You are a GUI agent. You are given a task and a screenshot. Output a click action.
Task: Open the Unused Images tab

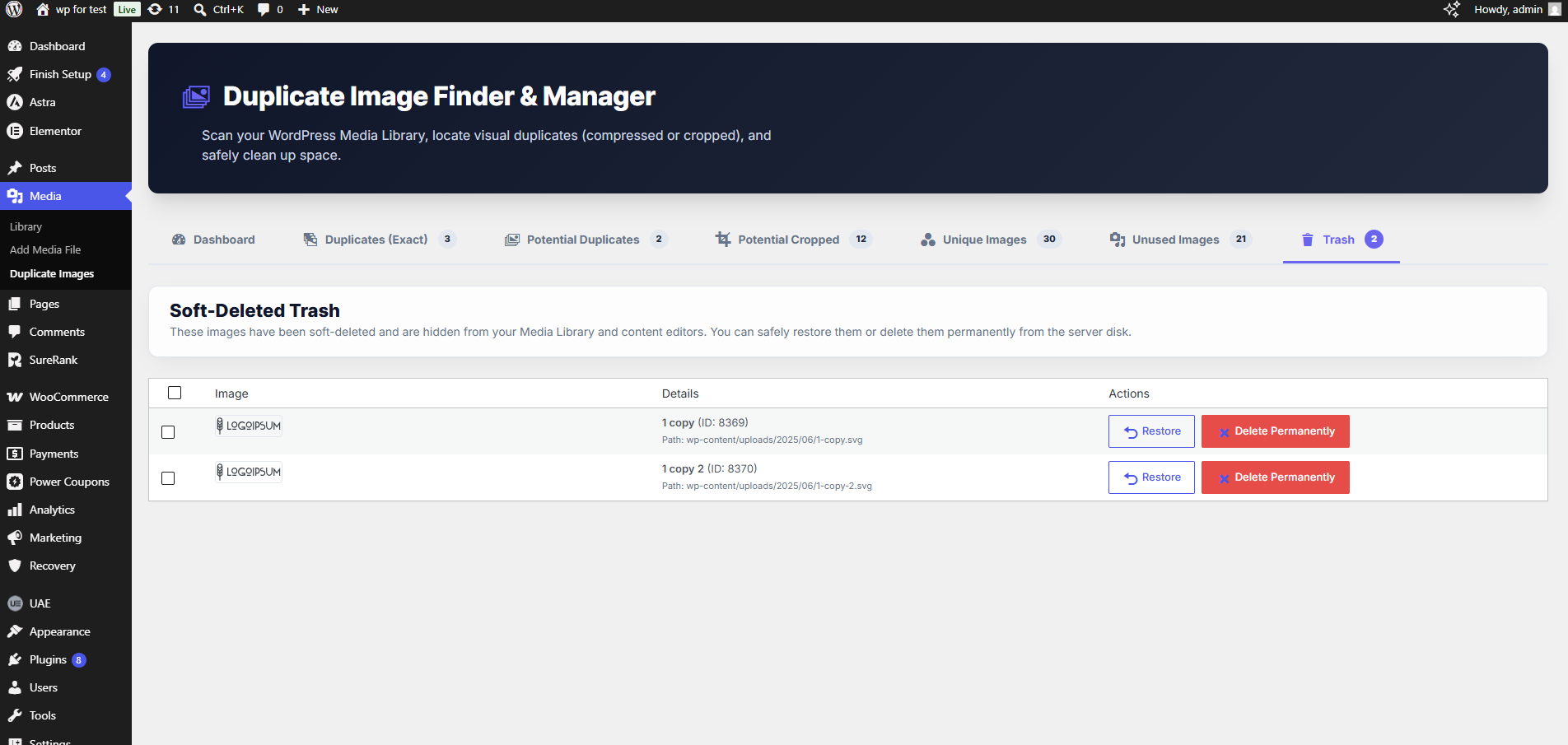coord(1180,240)
